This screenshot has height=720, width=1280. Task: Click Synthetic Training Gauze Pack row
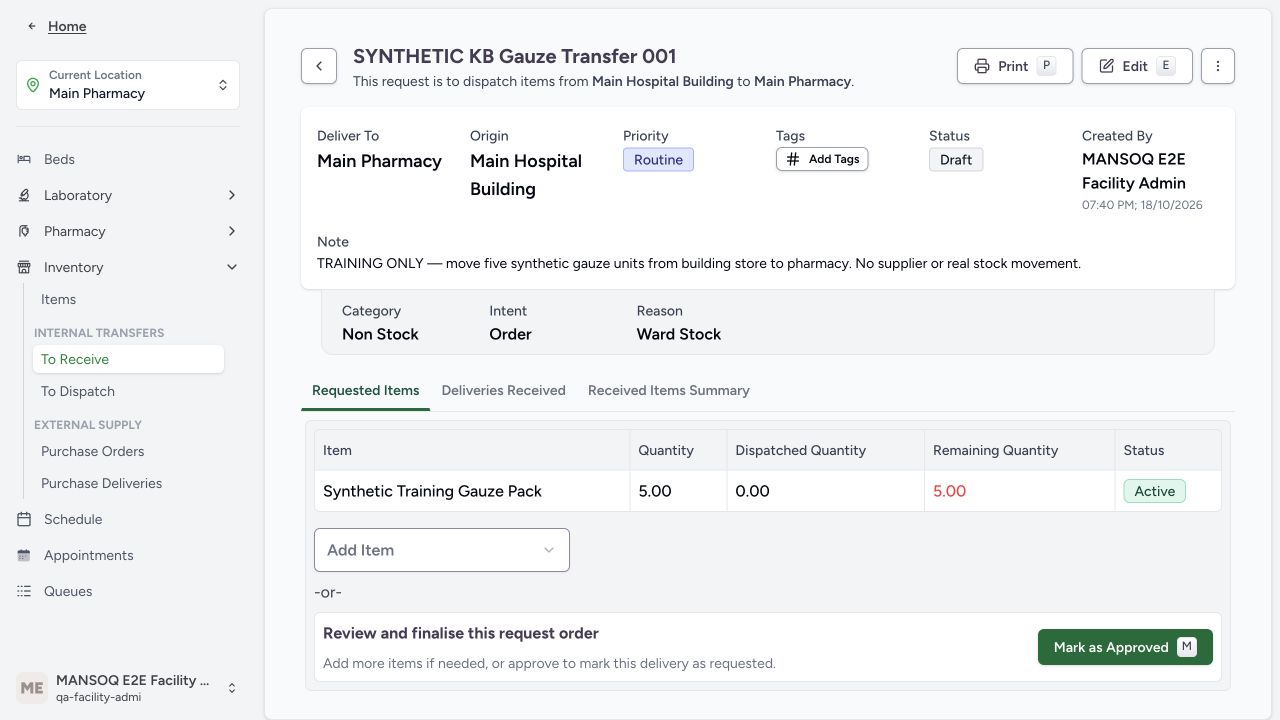[x=768, y=491]
